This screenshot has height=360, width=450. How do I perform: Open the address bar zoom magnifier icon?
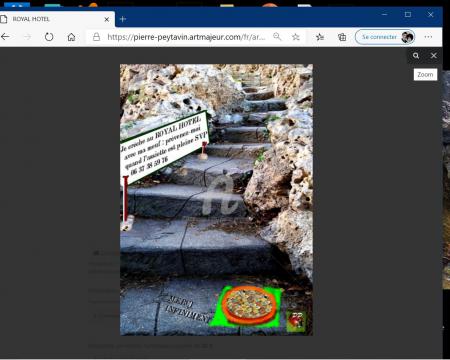(277, 37)
